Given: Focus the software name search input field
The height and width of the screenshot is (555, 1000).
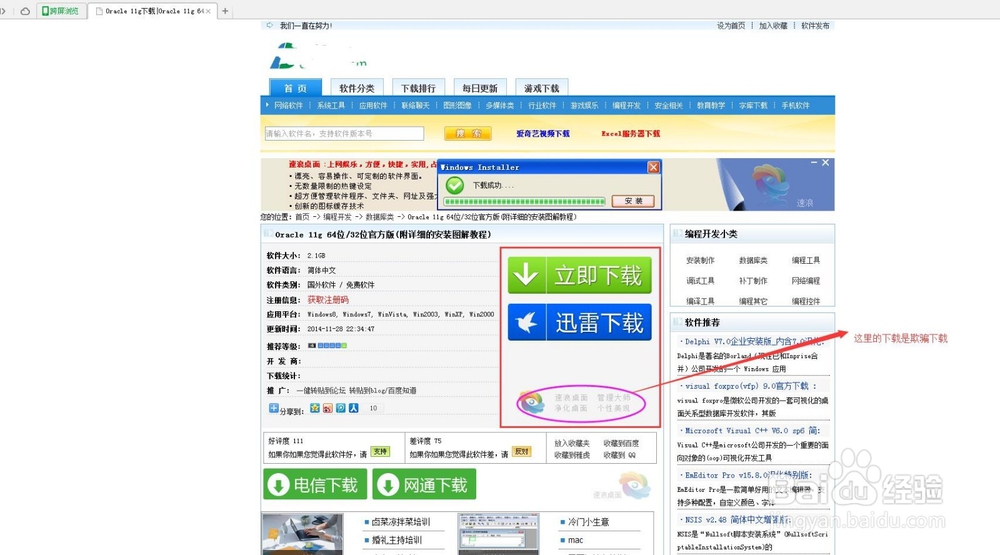Looking at the screenshot, I should (x=344, y=133).
